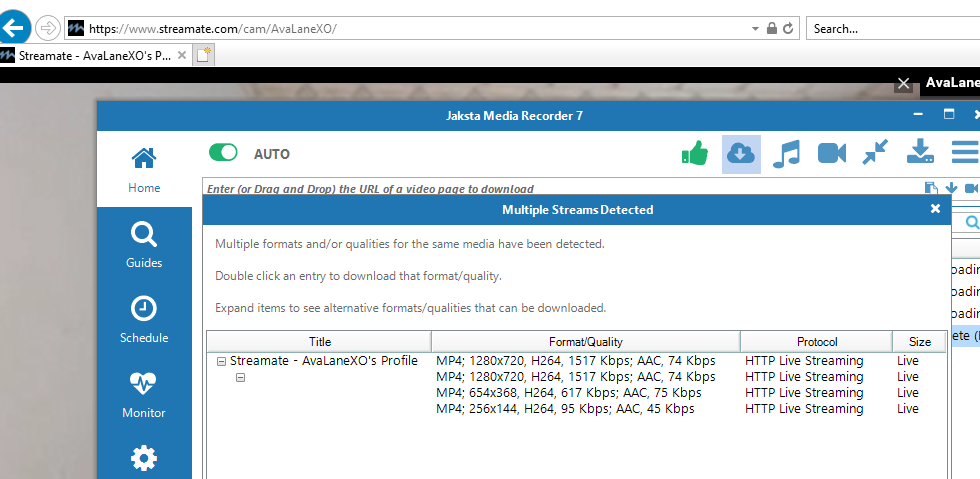Click the search magnifier behind the dialog

pyautogui.click(x=972, y=222)
